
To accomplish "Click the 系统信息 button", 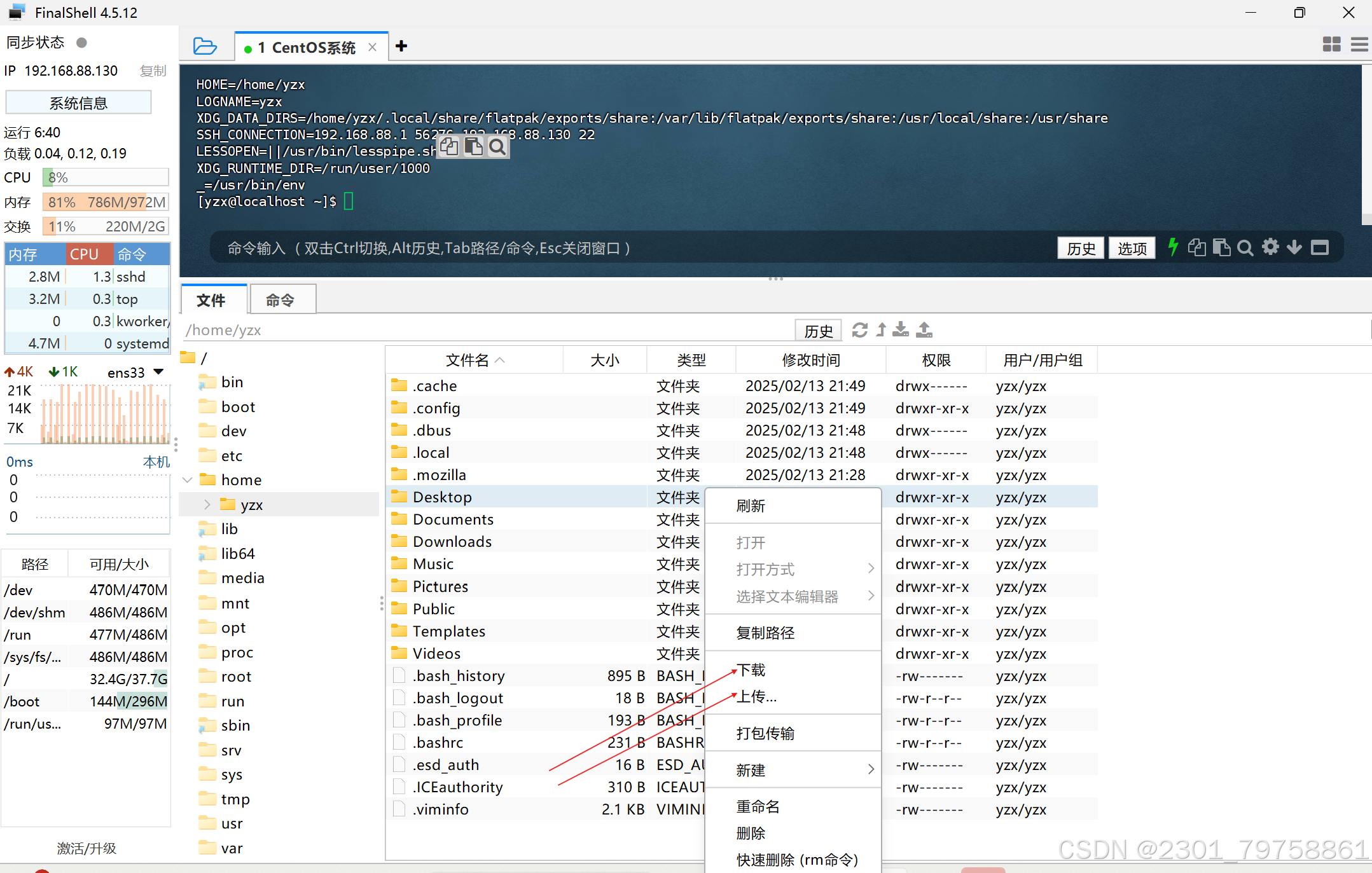I will [x=78, y=103].
